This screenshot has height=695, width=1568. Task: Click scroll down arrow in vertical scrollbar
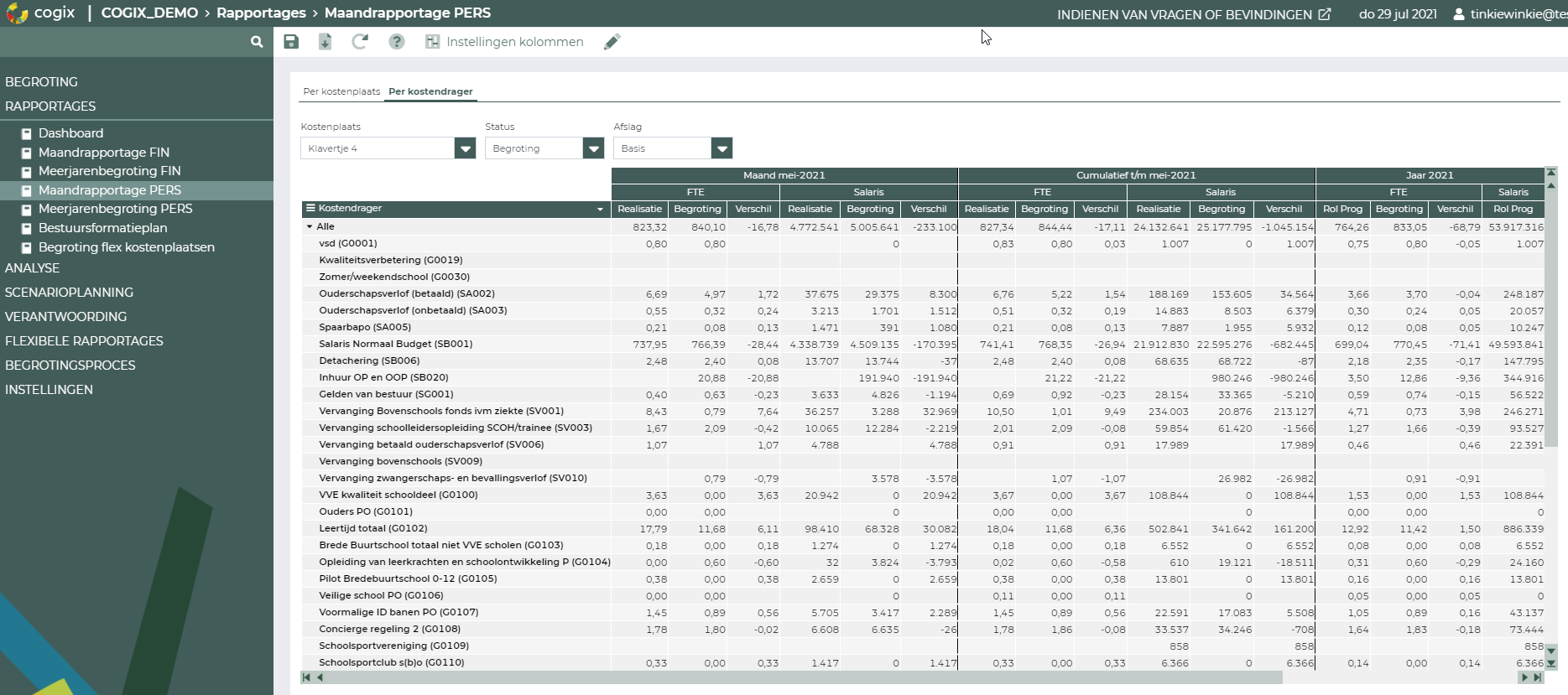(x=1551, y=651)
